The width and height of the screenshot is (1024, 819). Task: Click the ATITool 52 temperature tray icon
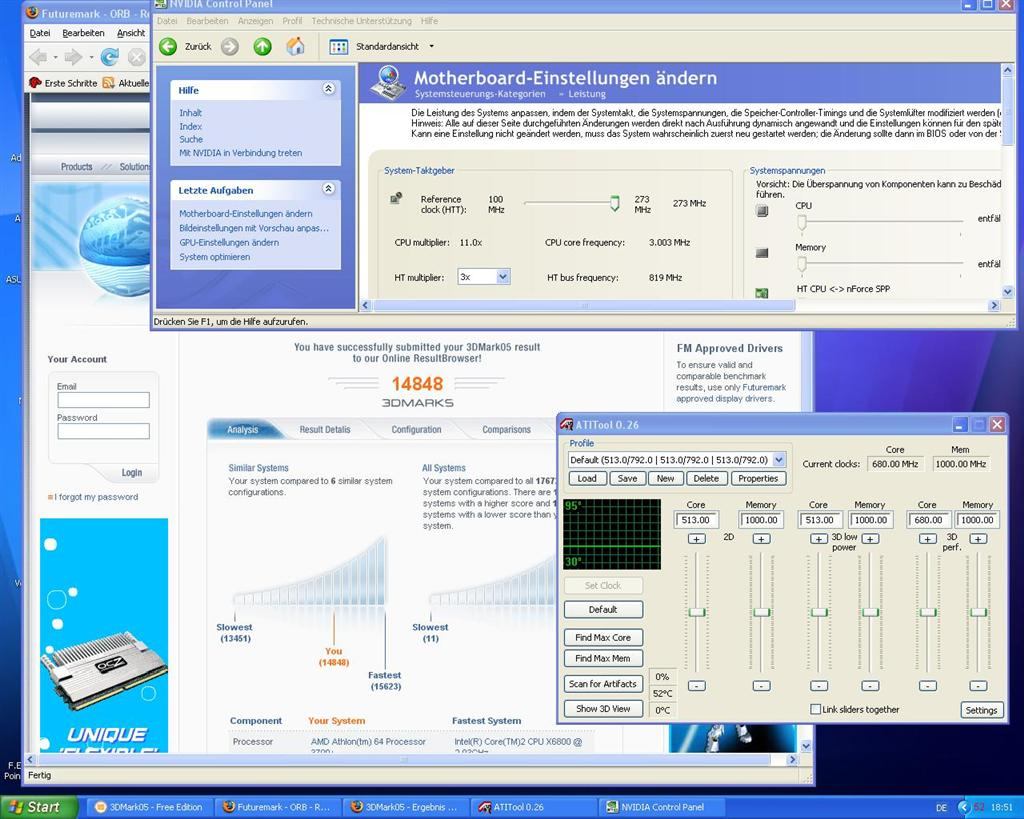coord(978,808)
